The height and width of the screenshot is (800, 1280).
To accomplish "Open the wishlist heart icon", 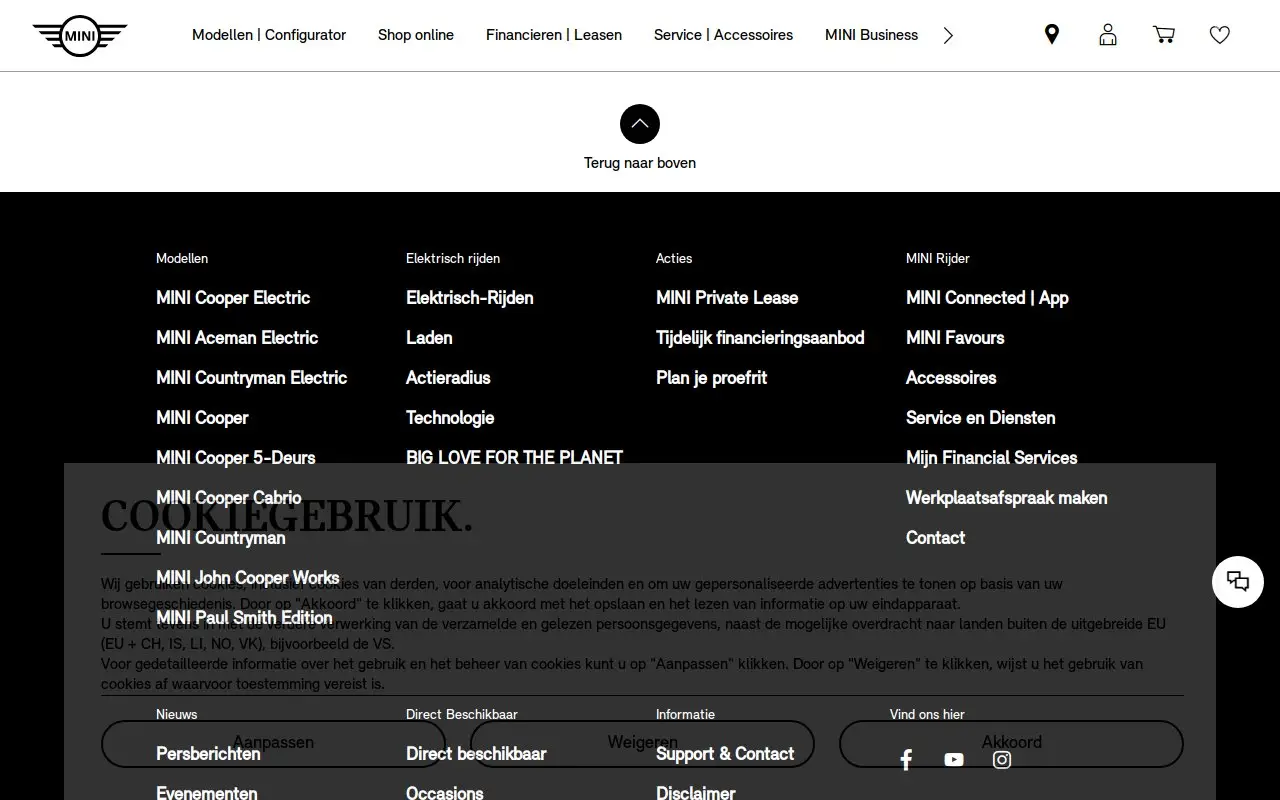I will [1220, 35].
